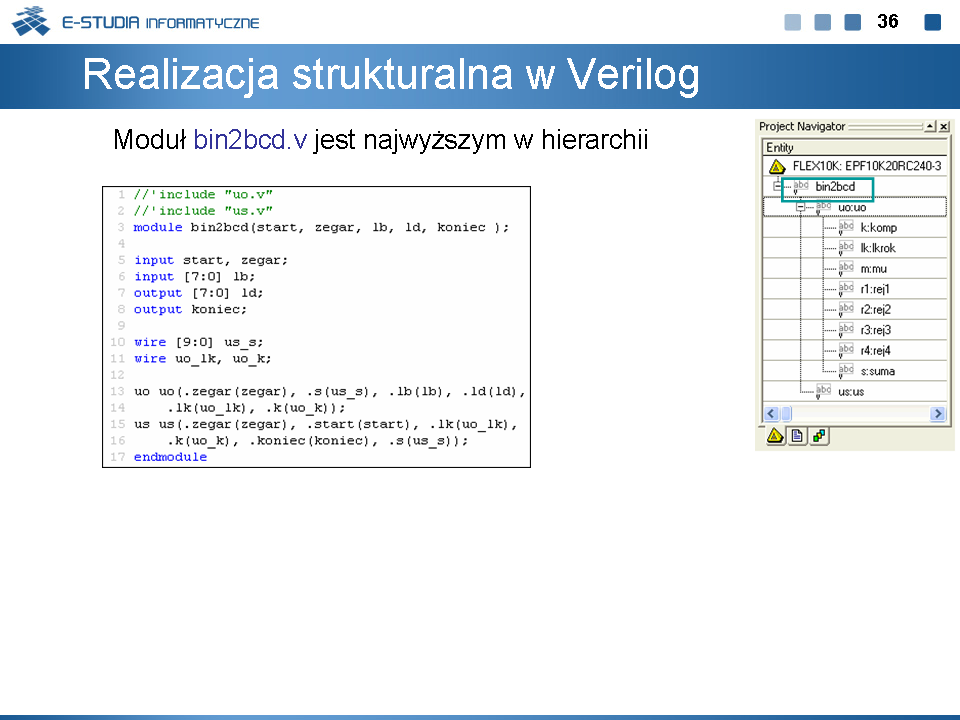Click the dark blue square beside 36

click(x=932, y=22)
